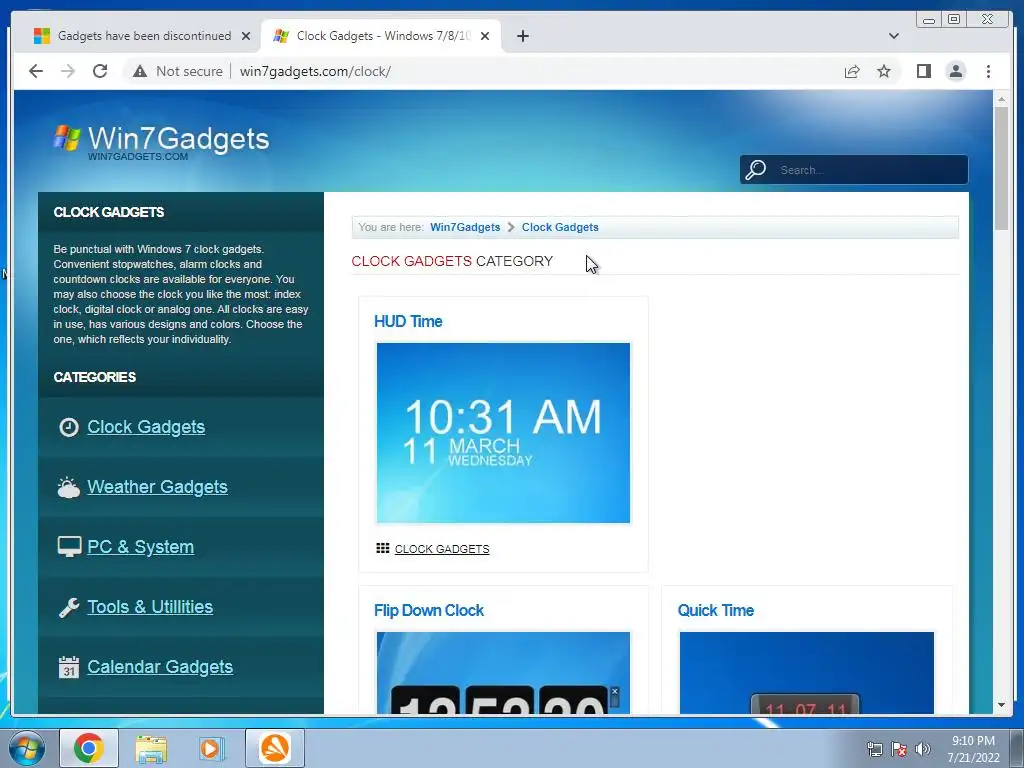Click the scrollbar down arrow
The height and width of the screenshot is (768, 1024).
1001,705
